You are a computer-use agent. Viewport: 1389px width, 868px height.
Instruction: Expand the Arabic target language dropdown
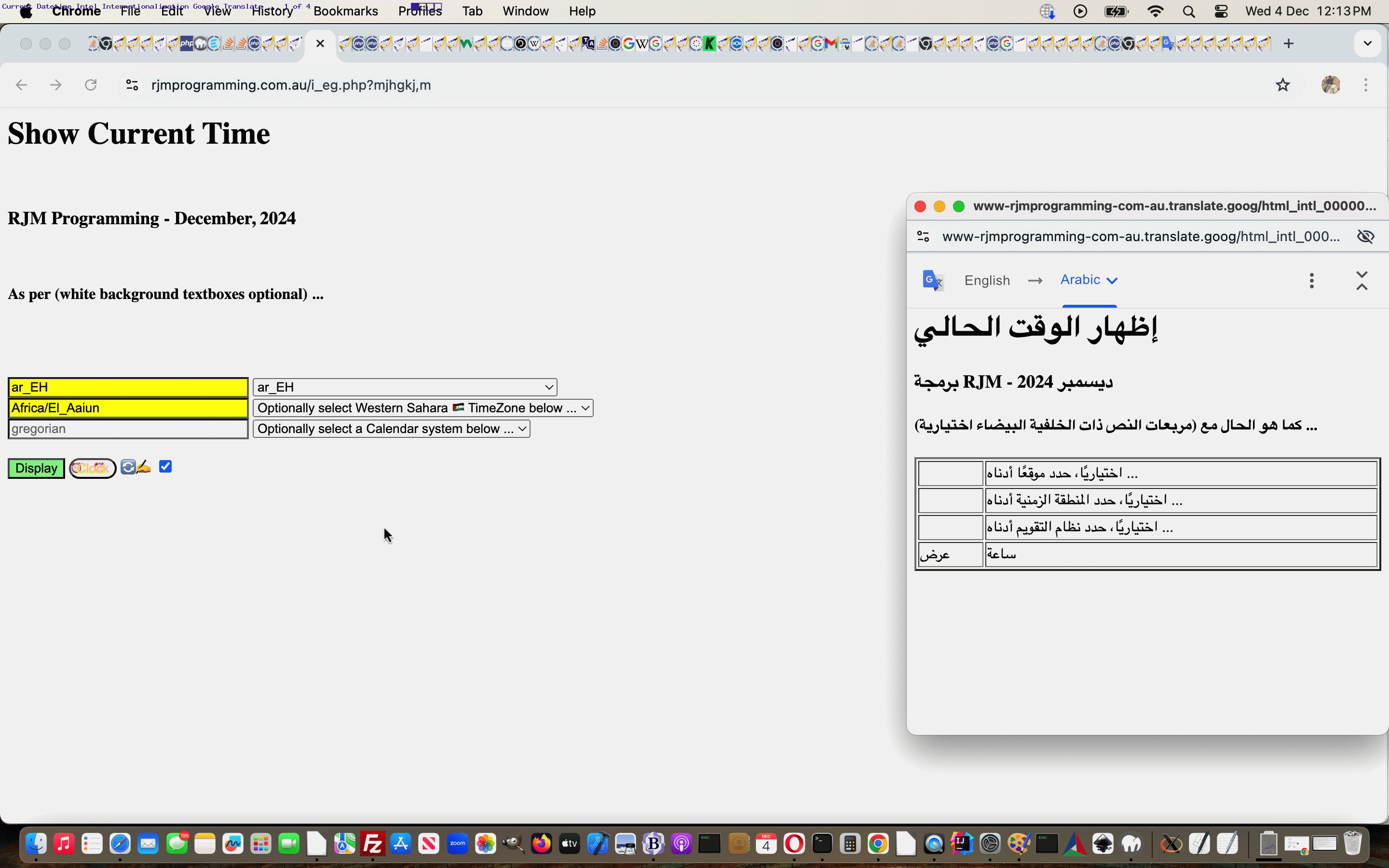point(1089,280)
